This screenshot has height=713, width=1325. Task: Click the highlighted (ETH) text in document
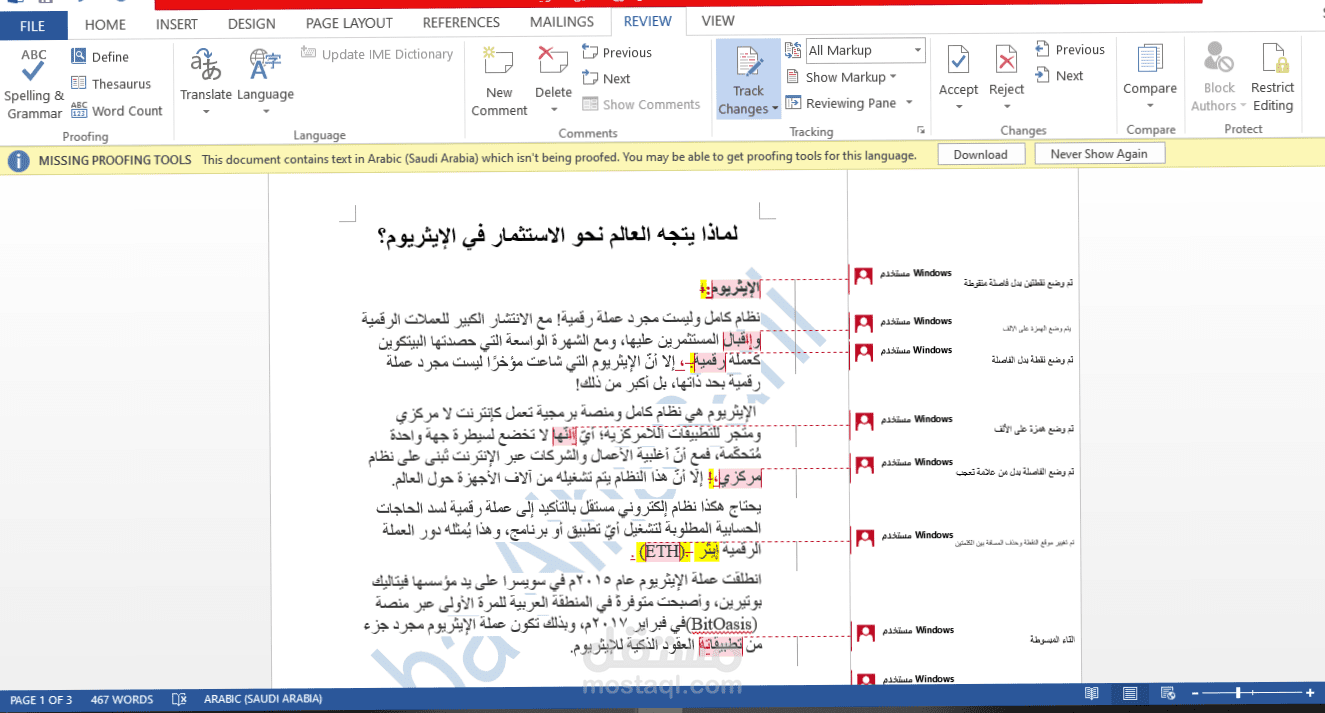coord(663,551)
